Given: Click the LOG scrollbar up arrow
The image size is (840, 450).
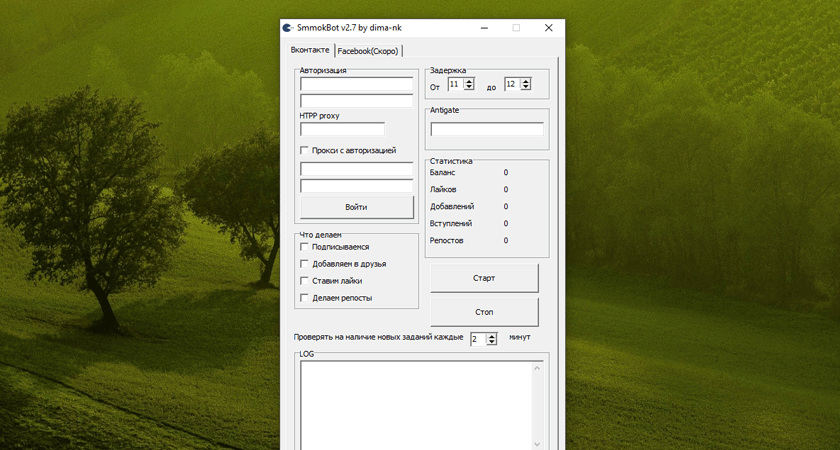Looking at the screenshot, I should 537,368.
